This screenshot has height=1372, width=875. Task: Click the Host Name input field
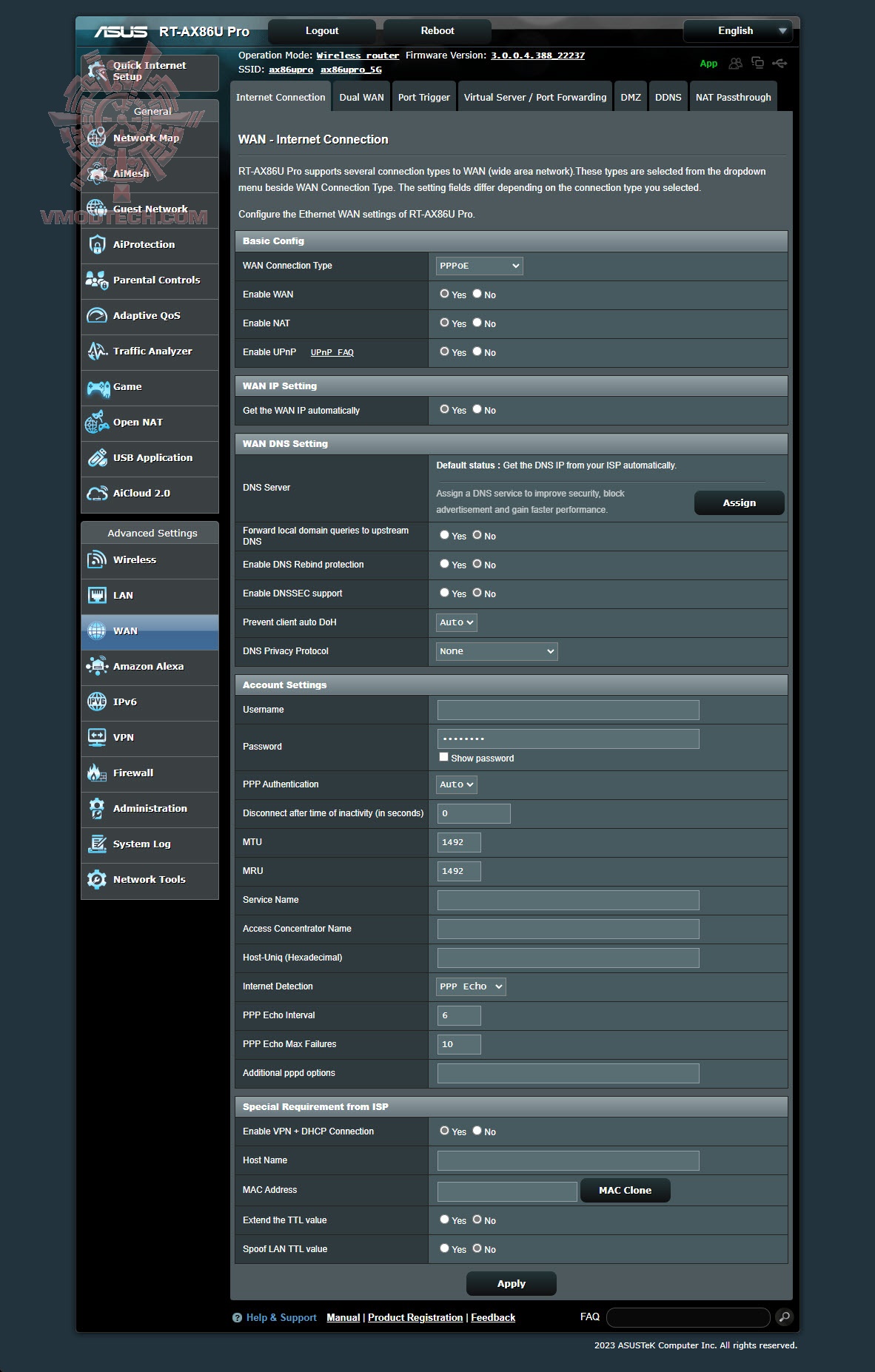568,1160
